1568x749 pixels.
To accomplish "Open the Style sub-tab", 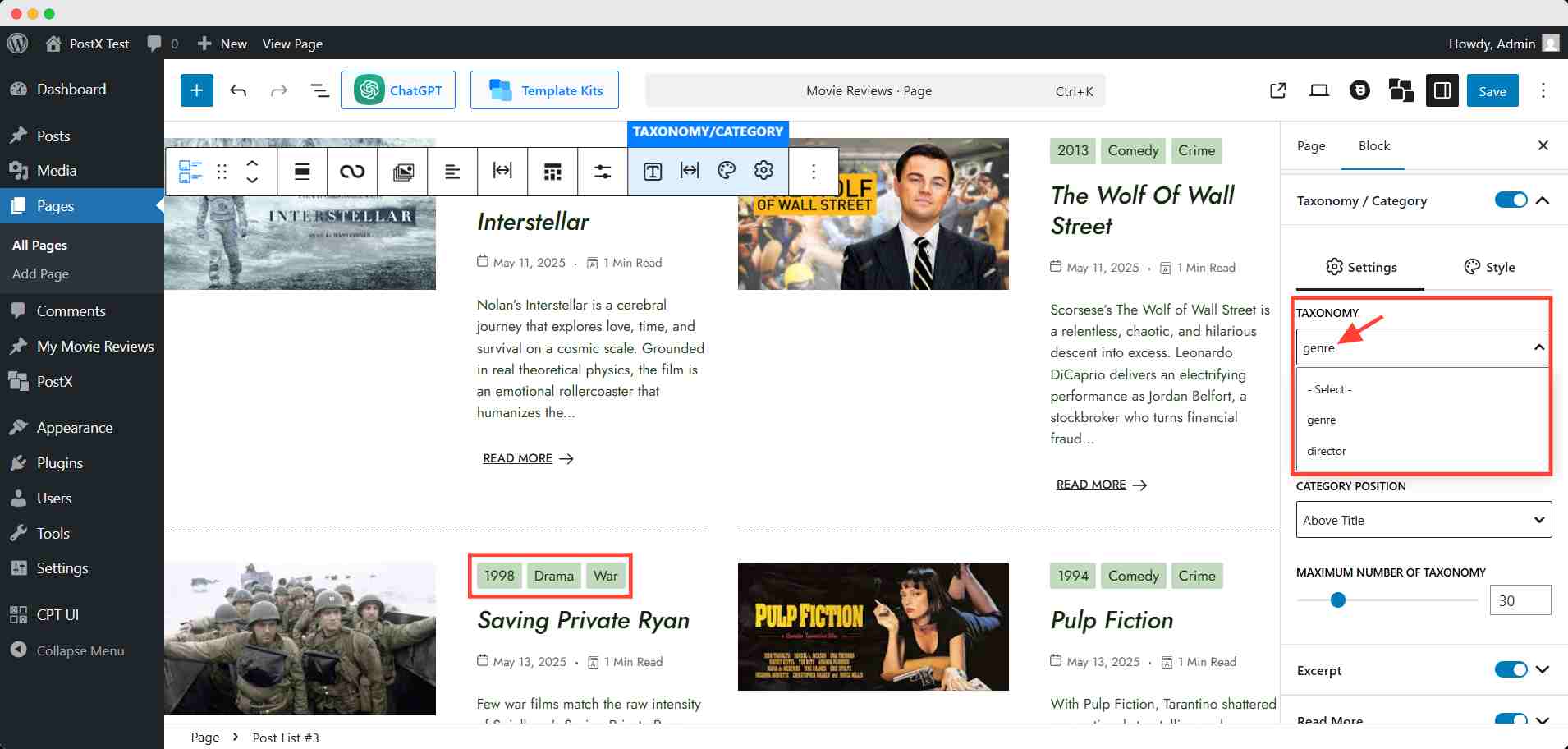I will click(1489, 267).
